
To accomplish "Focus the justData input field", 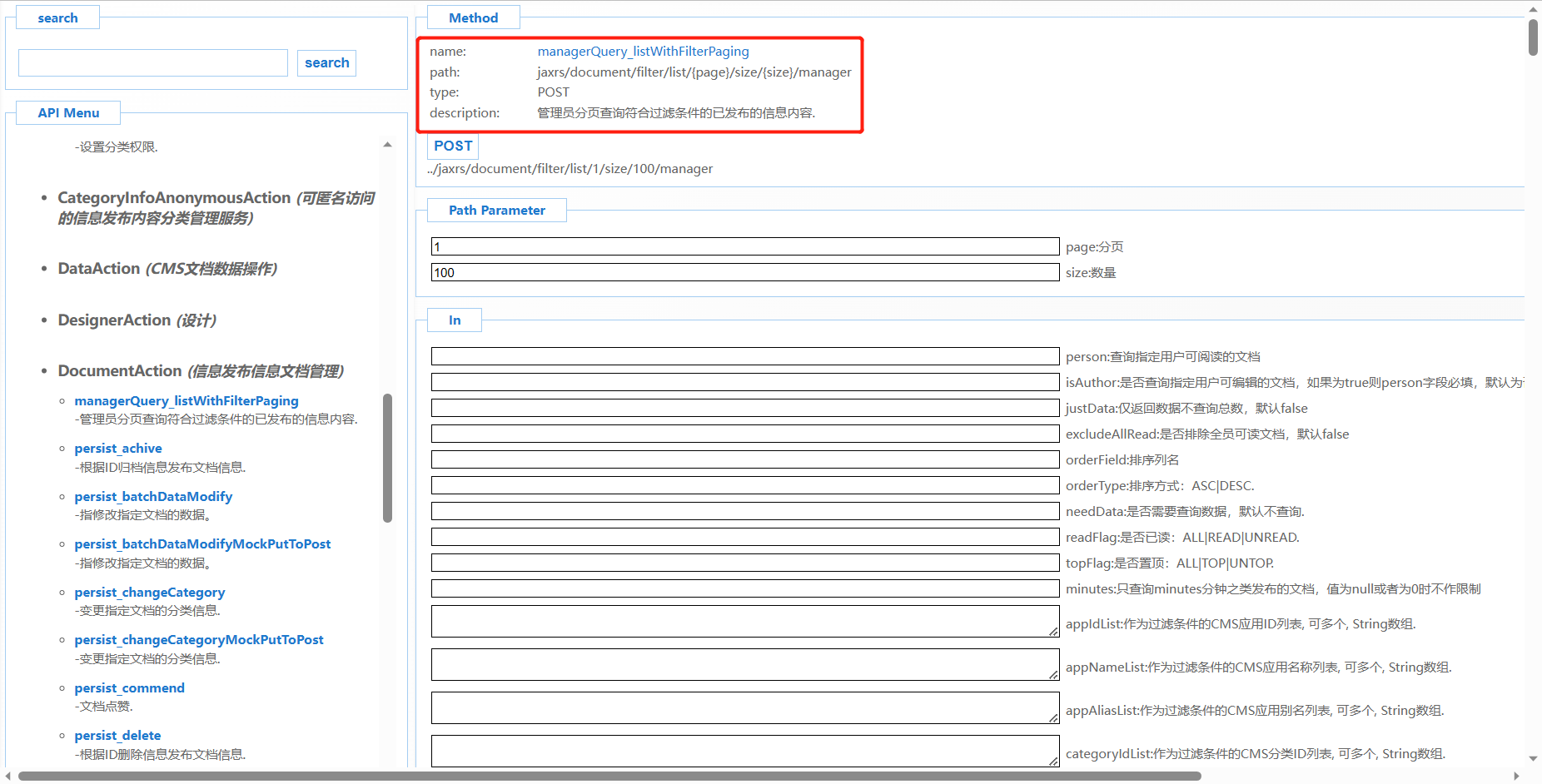I will [745, 409].
